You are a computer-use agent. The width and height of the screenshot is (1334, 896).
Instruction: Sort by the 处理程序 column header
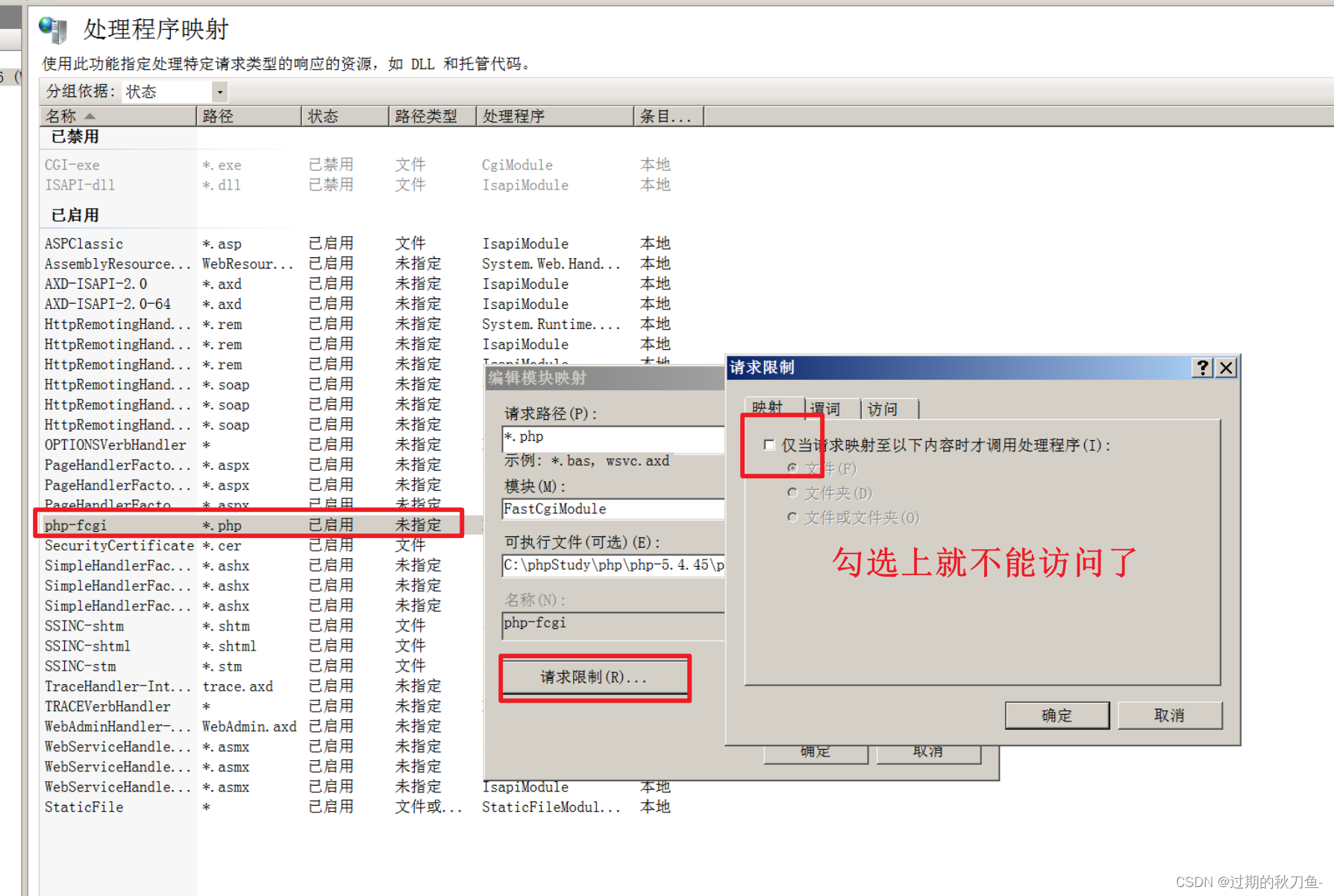click(556, 116)
